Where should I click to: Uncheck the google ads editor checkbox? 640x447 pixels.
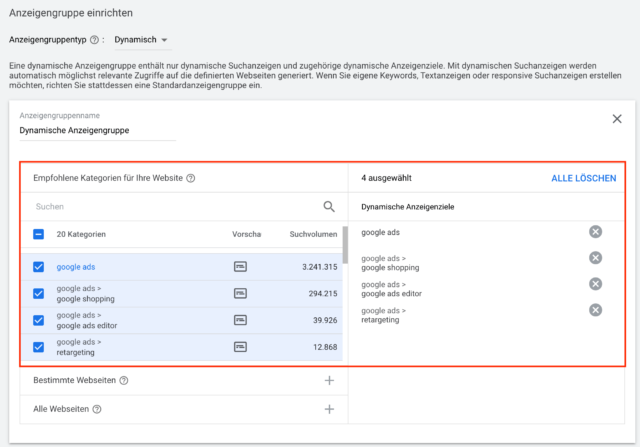point(38,320)
